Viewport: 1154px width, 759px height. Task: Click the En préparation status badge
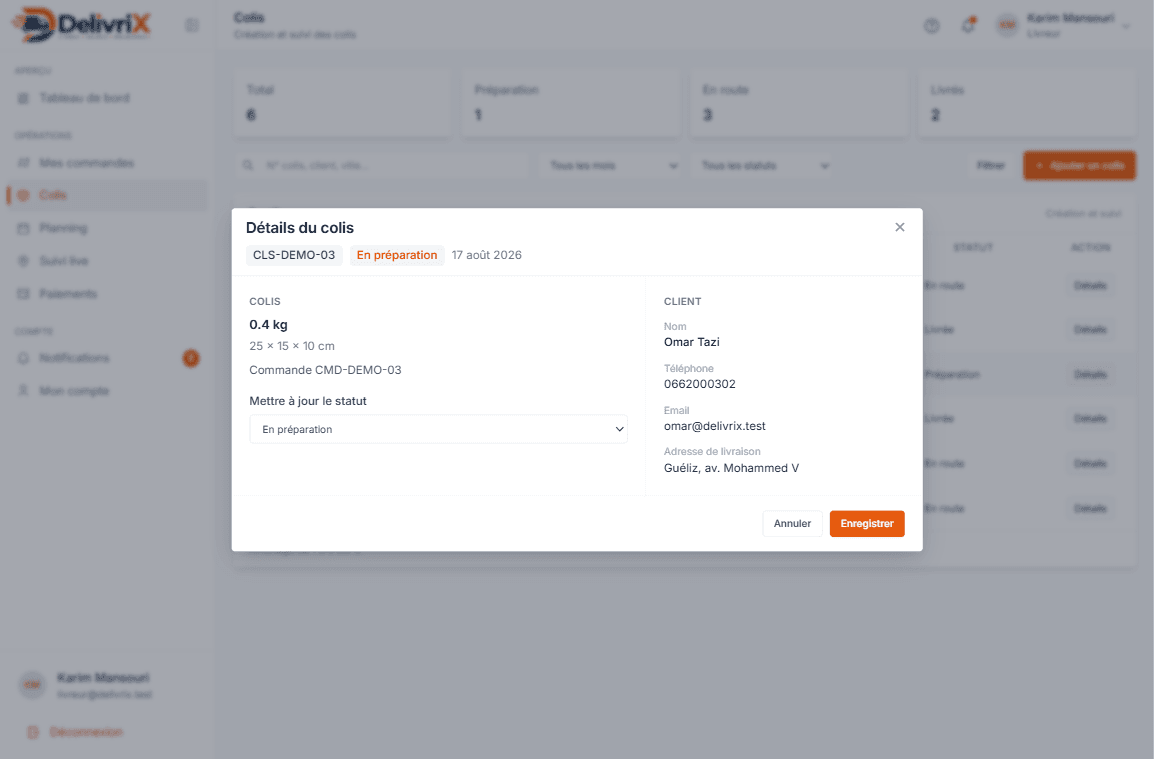[397, 255]
